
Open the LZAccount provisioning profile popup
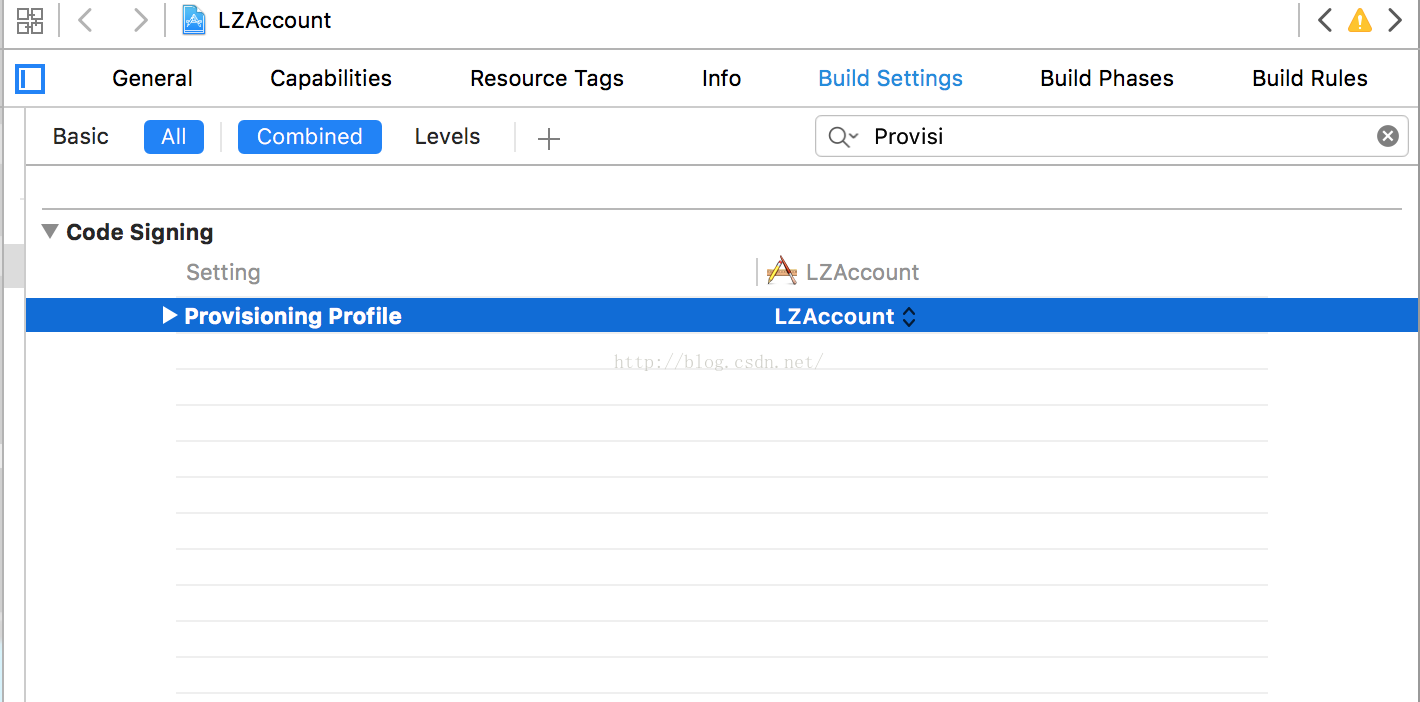845,316
